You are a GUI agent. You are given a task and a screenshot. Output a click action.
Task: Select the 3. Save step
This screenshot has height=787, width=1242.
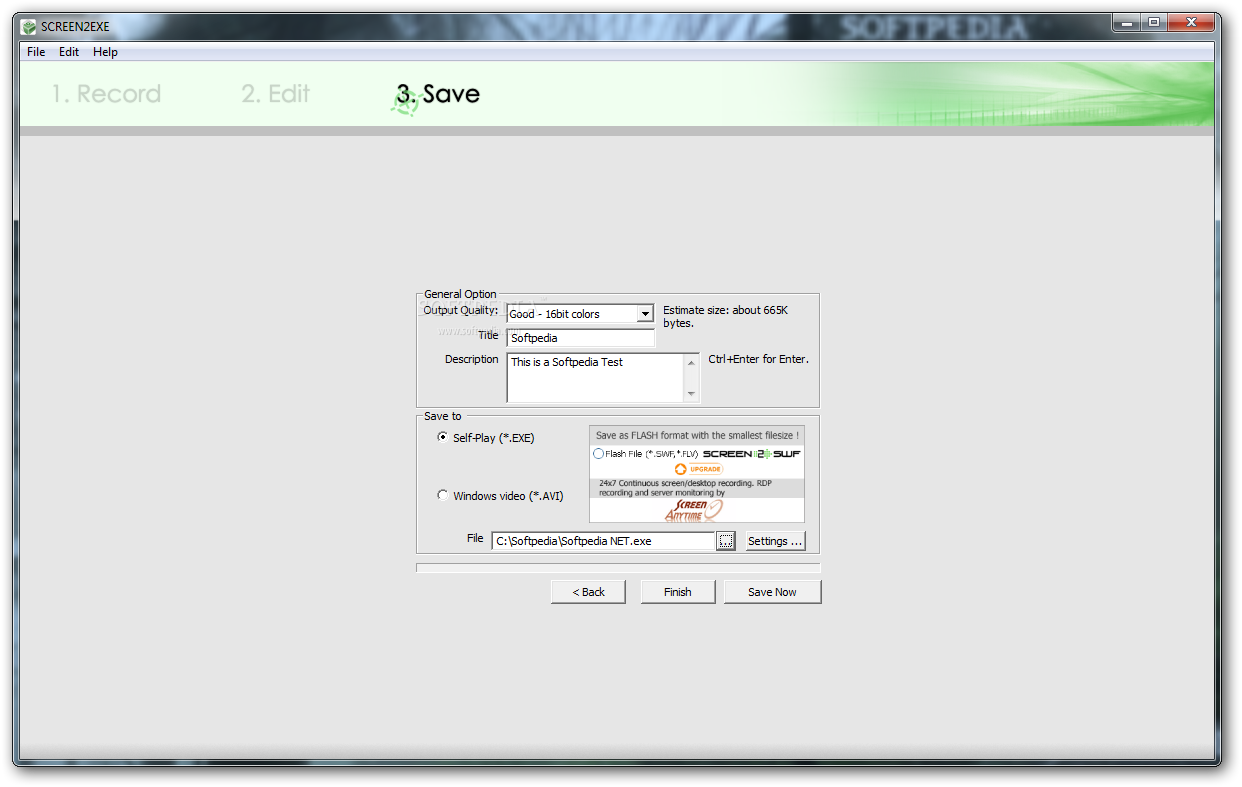438,94
